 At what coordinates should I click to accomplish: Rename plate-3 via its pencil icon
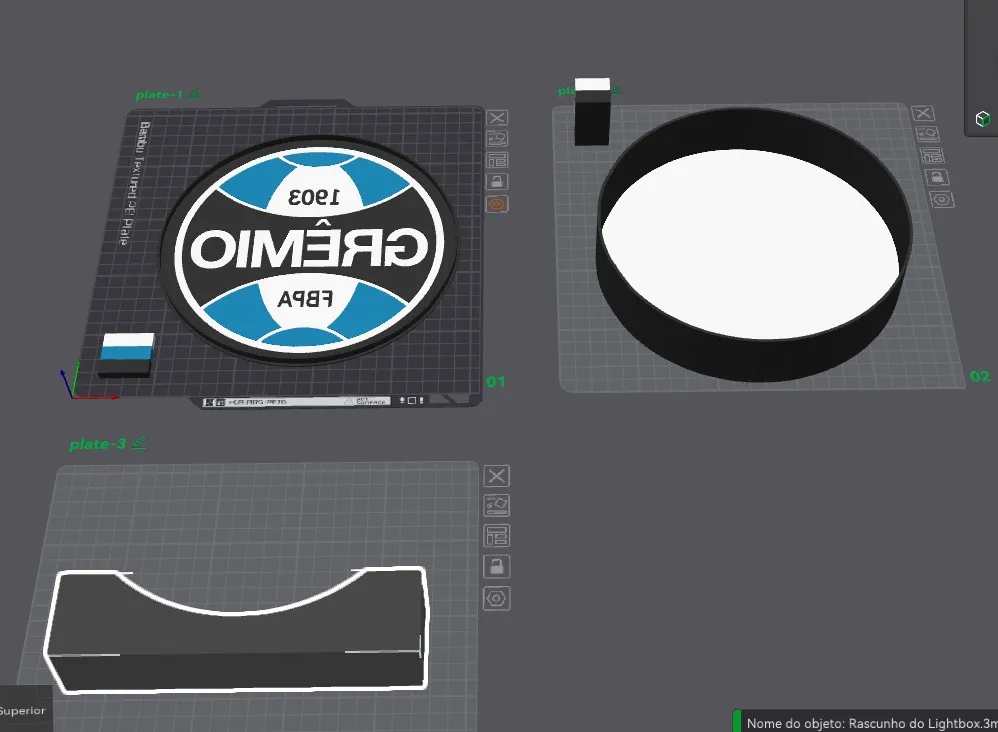pos(139,443)
